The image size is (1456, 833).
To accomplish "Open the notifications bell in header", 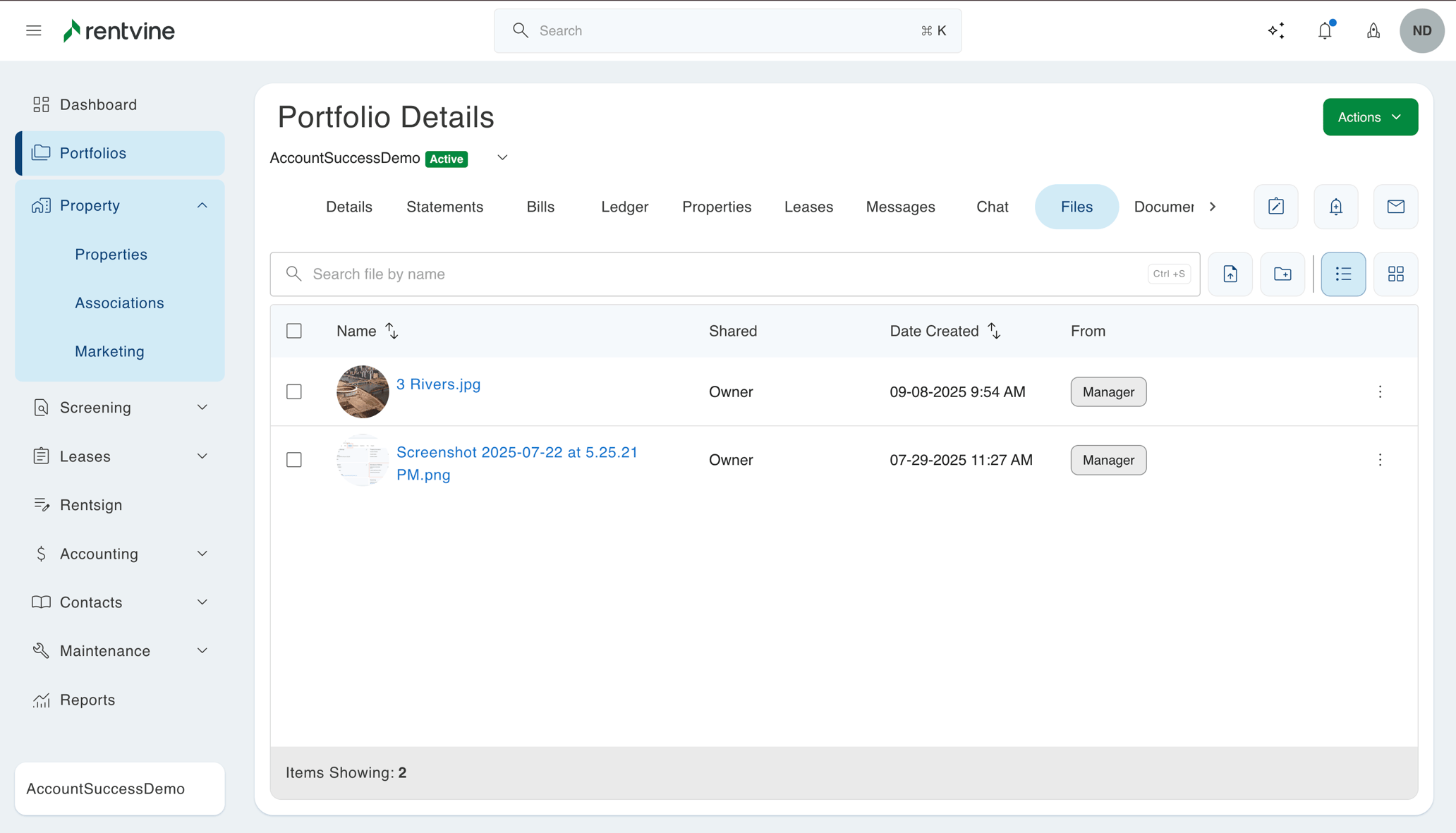I will click(1325, 30).
